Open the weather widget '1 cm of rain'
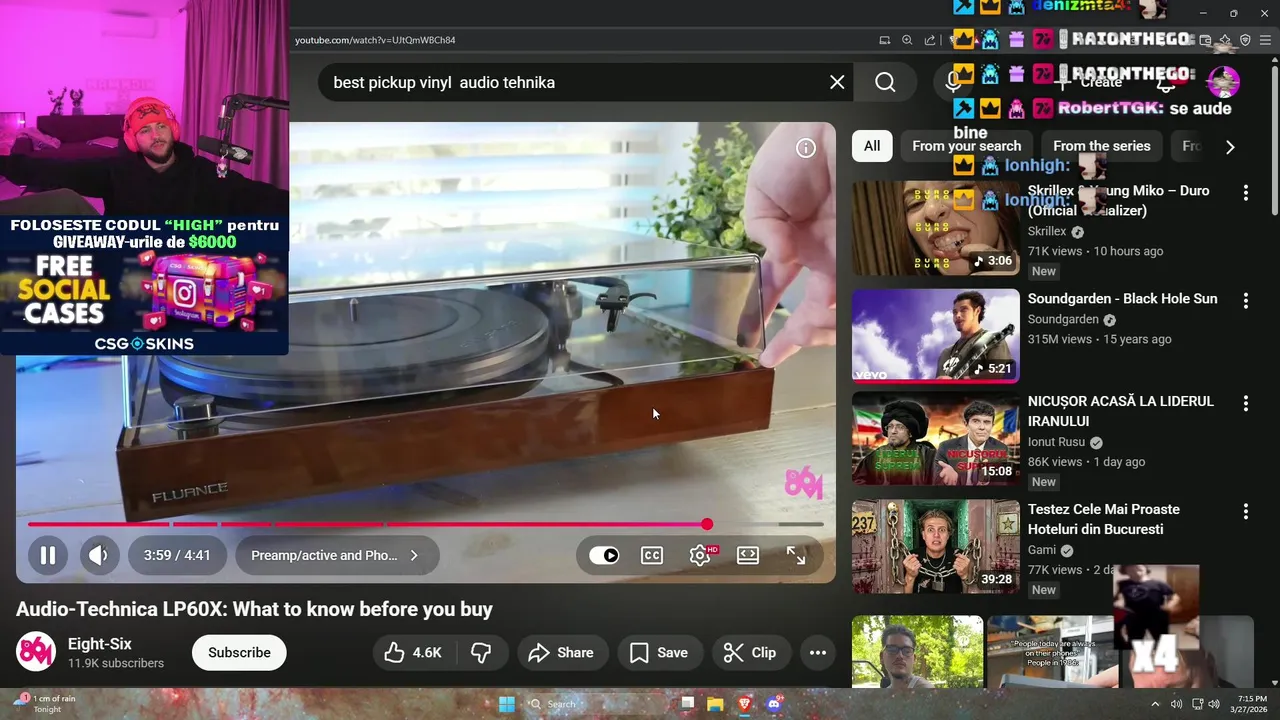The image size is (1280, 720). click(x=45, y=703)
